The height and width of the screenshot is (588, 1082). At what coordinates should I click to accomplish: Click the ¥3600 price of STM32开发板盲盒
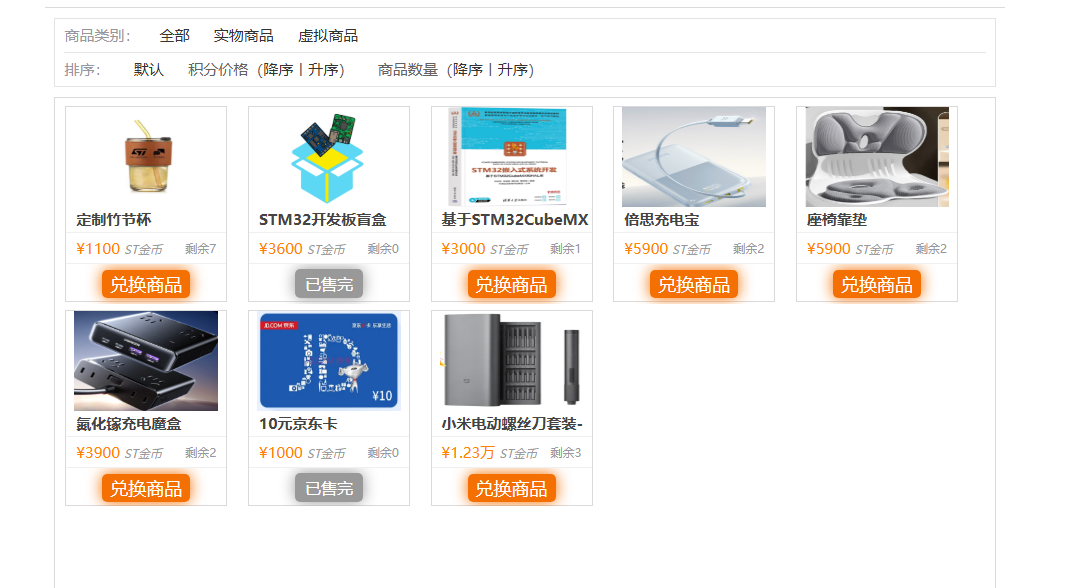click(x=281, y=249)
